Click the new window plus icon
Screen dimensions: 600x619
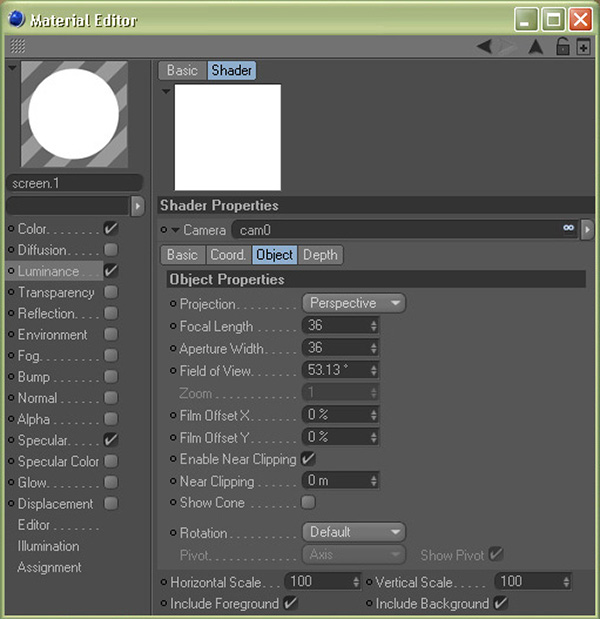click(583, 46)
